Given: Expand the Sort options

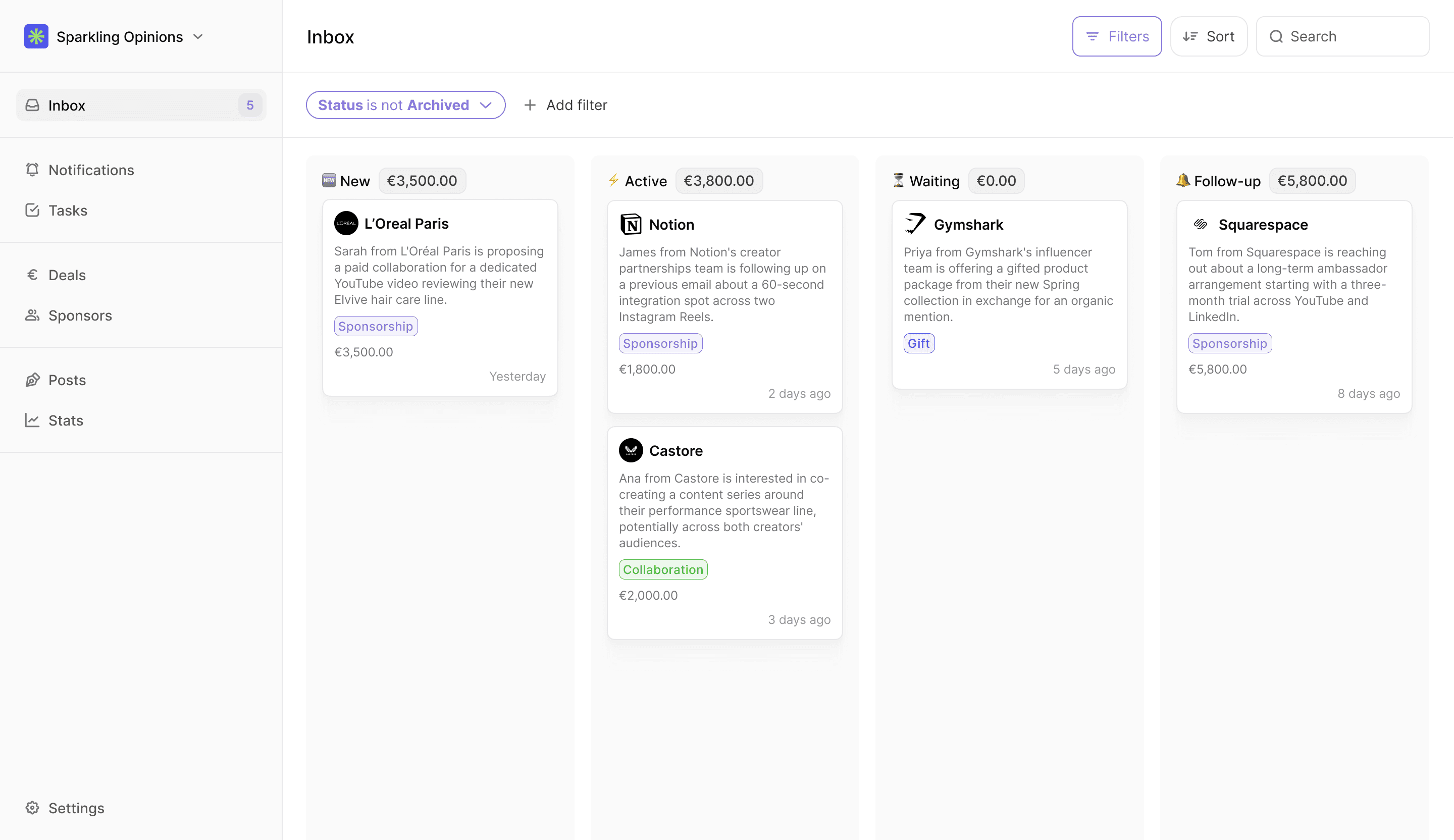Looking at the screenshot, I should click(1208, 36).
